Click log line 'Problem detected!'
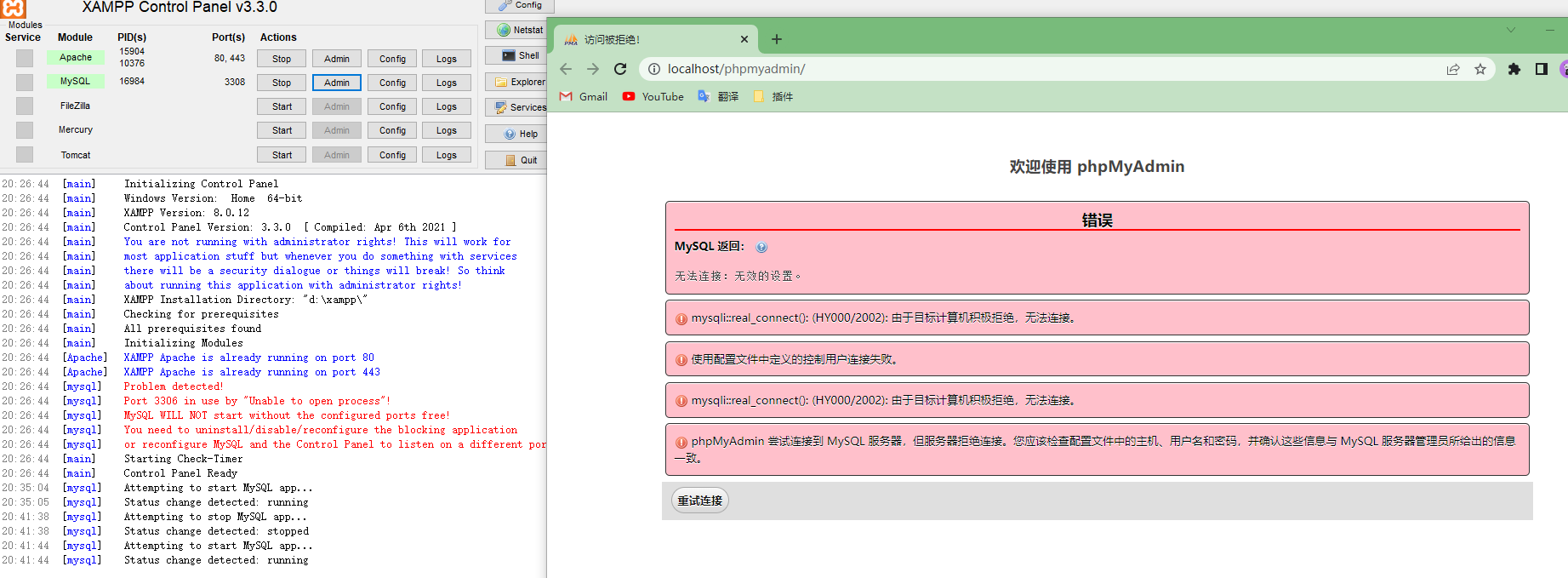 [174, 386]
